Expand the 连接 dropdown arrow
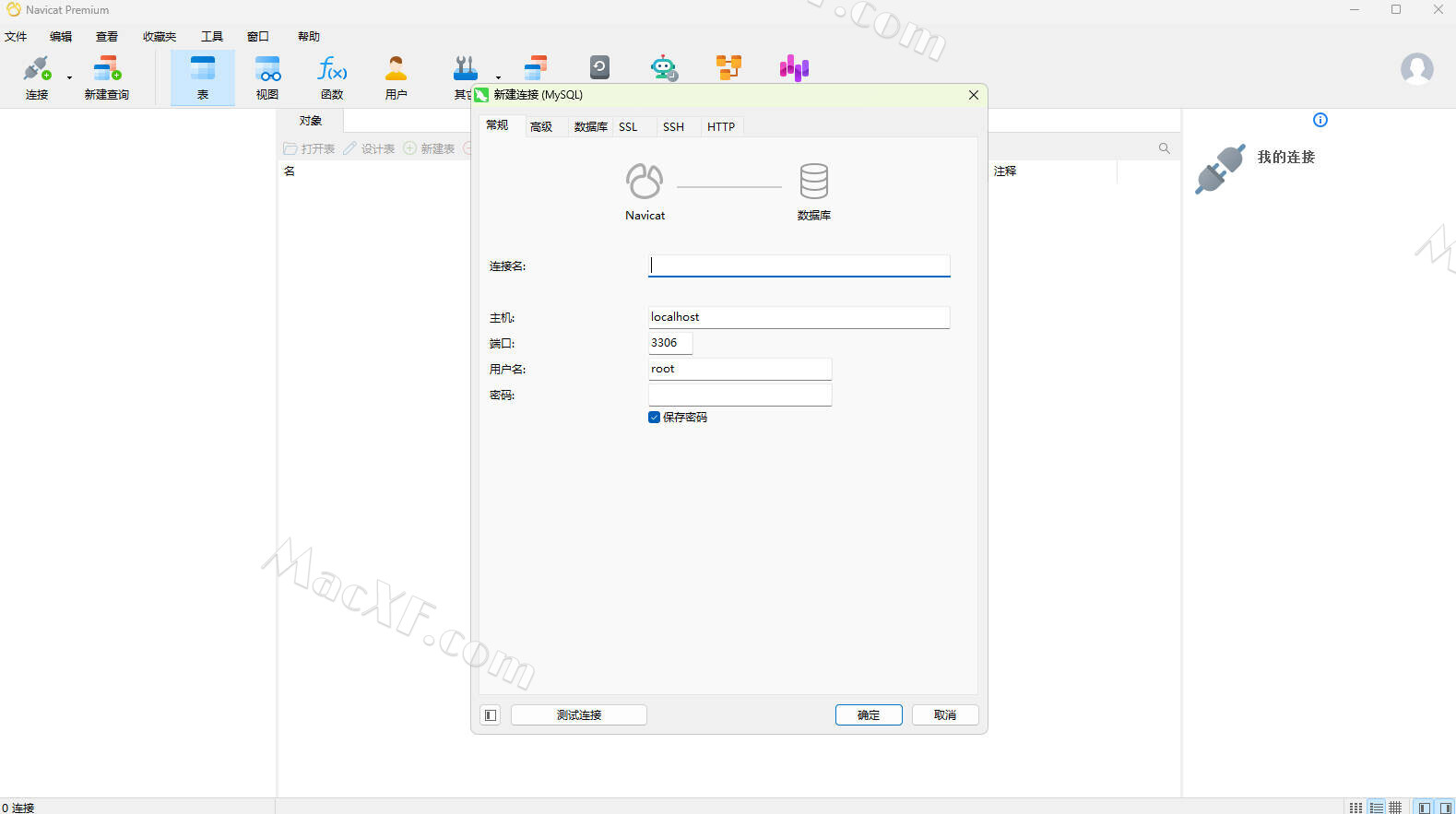Viewport: 1456px width, 814px height. [69, 78]
